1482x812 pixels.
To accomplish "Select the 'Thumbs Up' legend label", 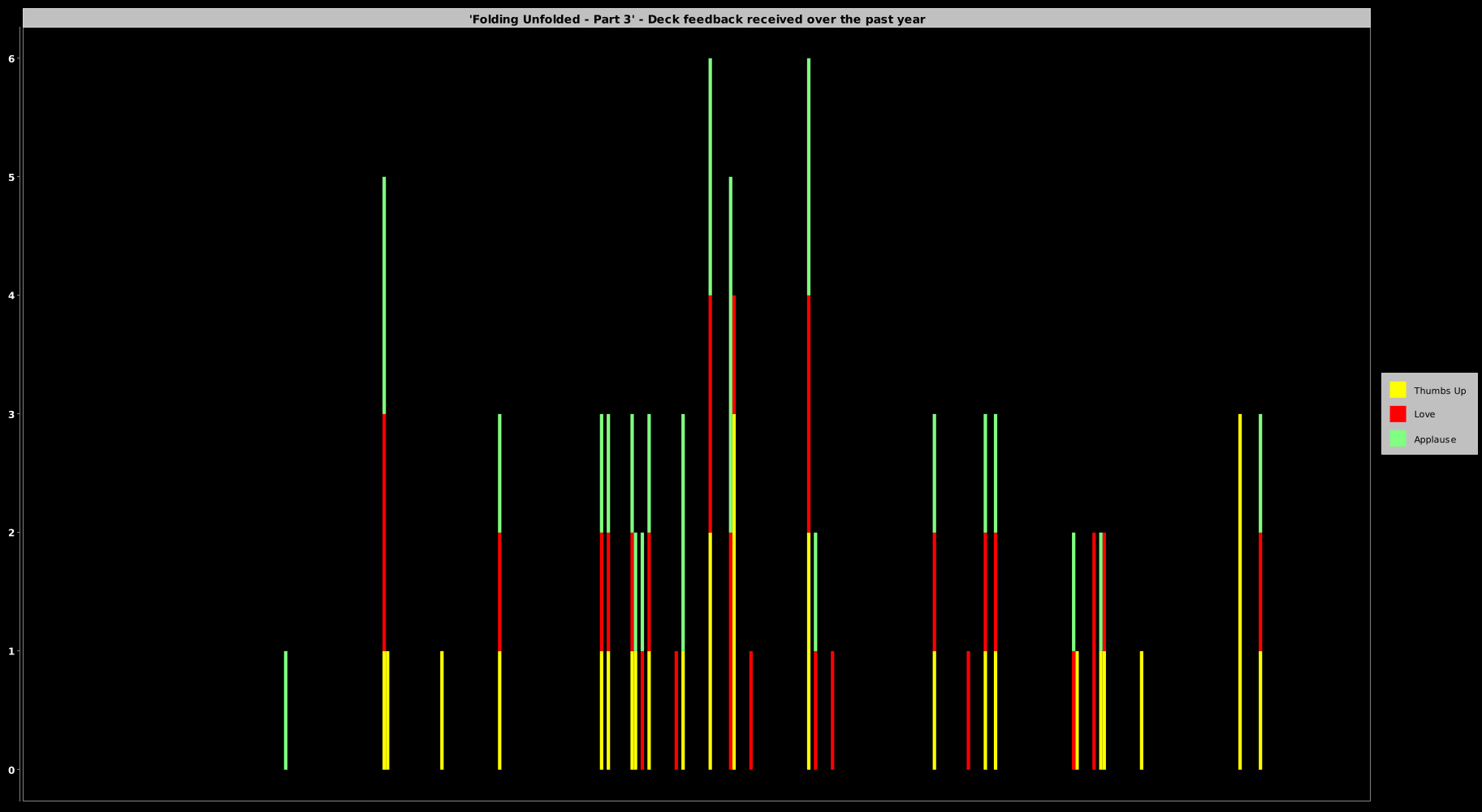I will click(x=1440, y=391).
